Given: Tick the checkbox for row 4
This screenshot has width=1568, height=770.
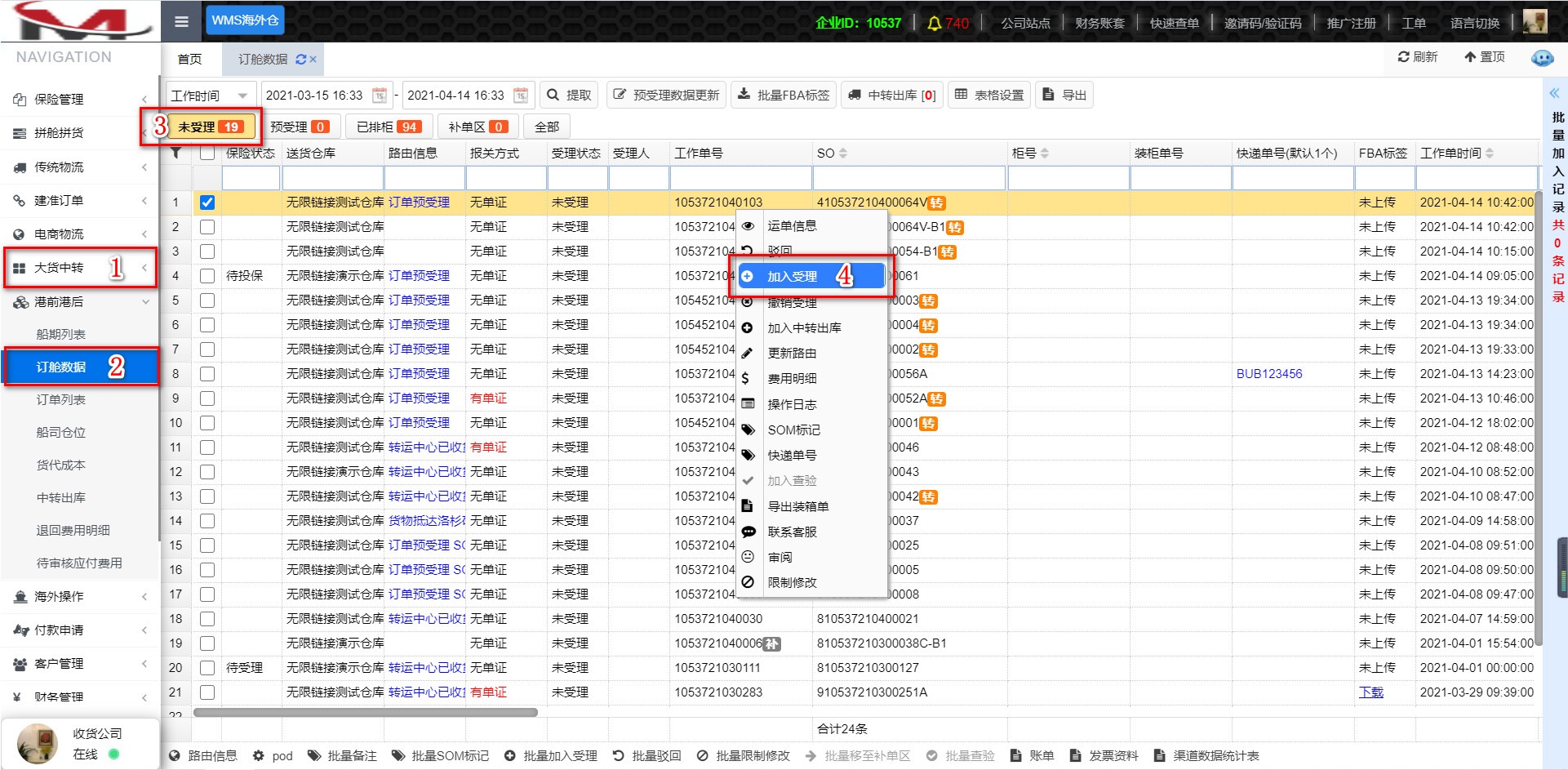Looking at the screenshot, I should [x=207, y=276].
